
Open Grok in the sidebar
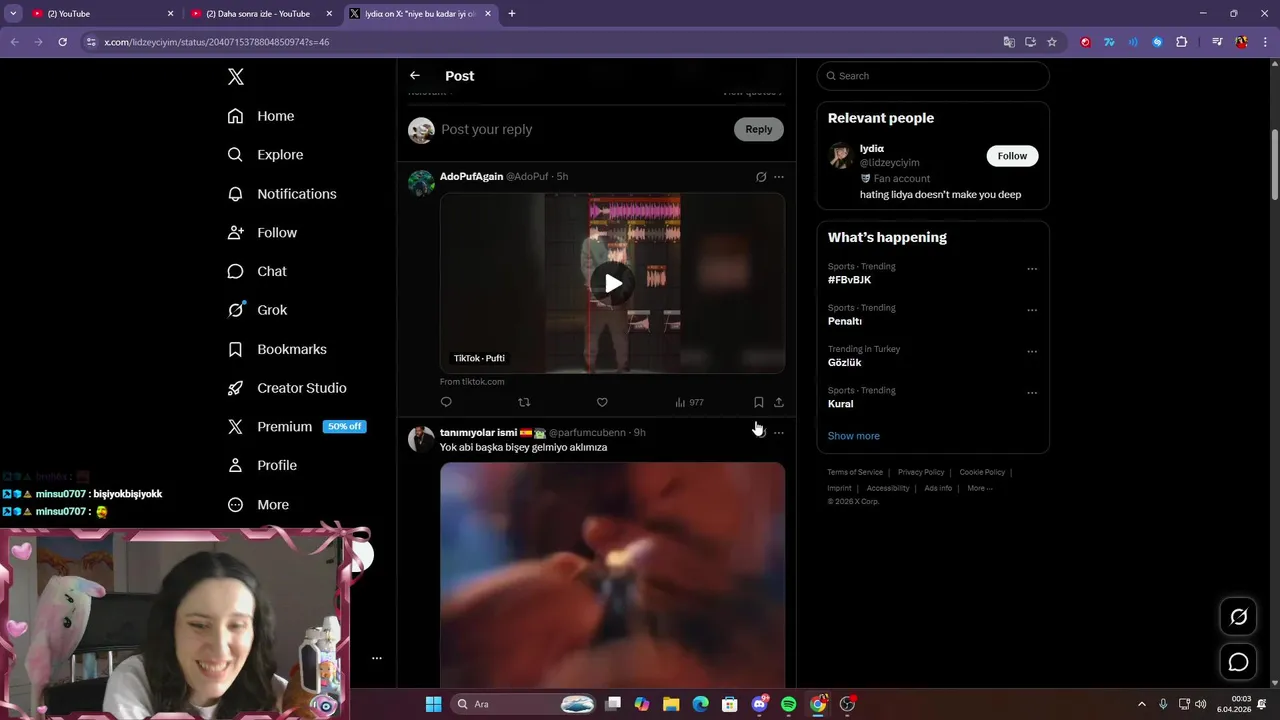coord(257,310)
